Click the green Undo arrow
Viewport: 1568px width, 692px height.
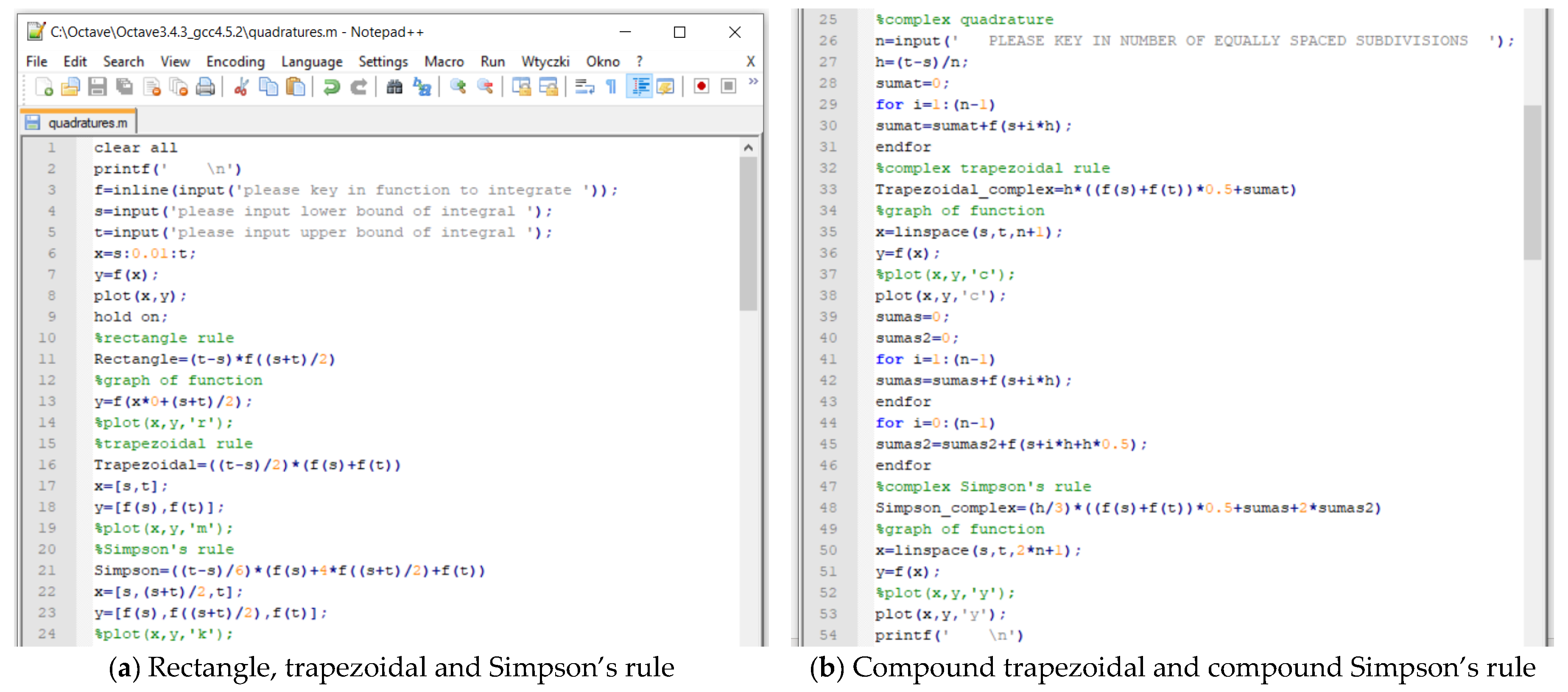pyautogui.click(x=331, y=87)
